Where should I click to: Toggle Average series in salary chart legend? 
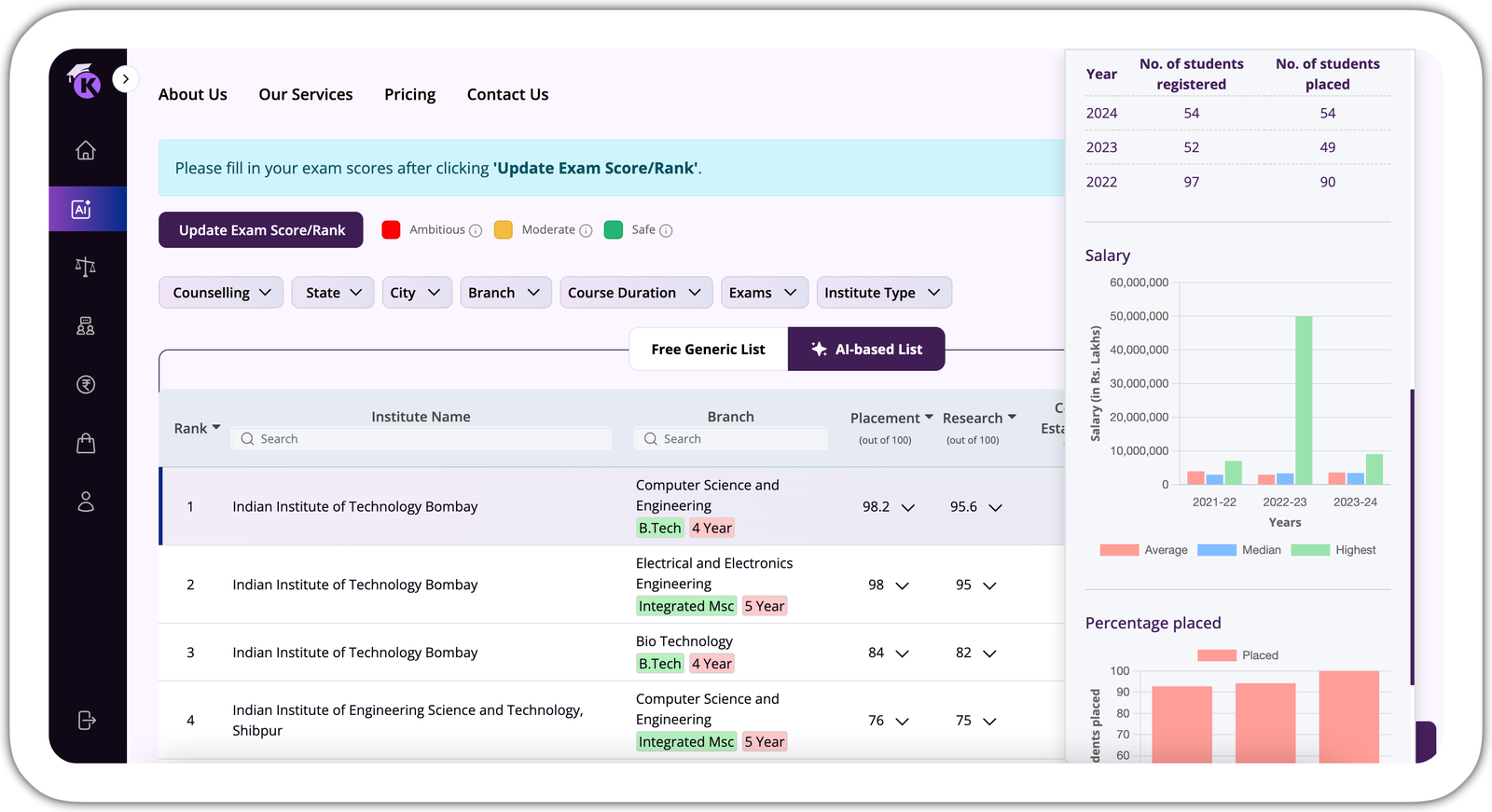click(x=1144, y=550)
